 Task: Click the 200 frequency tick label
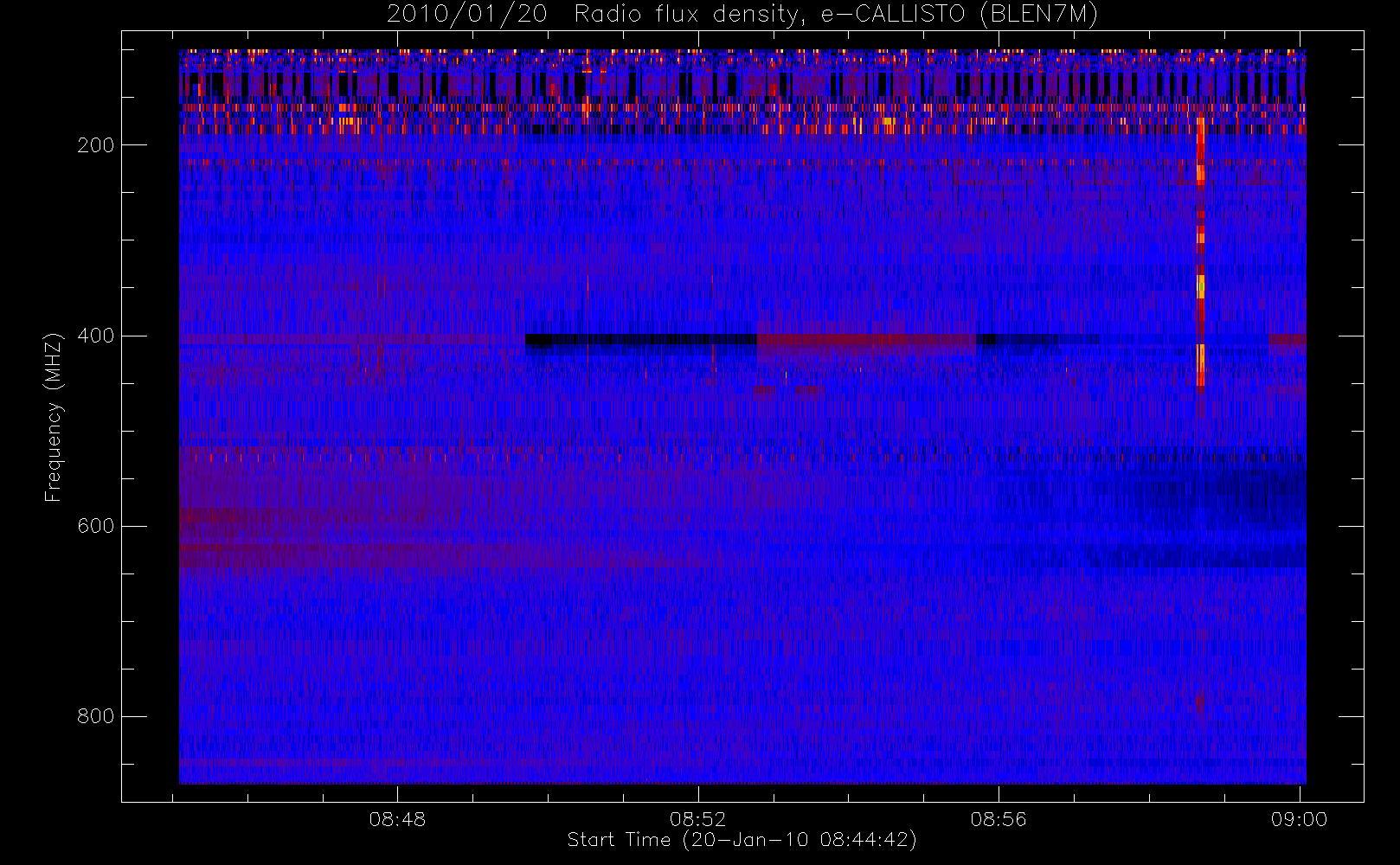95,145
